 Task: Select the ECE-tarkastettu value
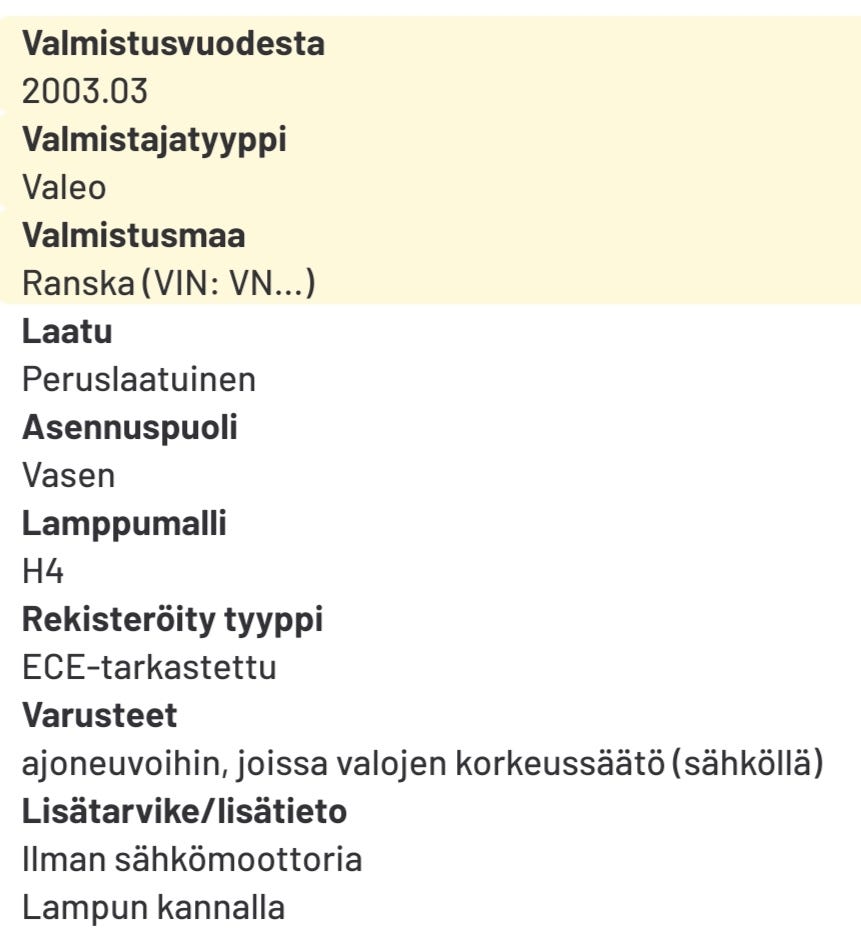149,667
